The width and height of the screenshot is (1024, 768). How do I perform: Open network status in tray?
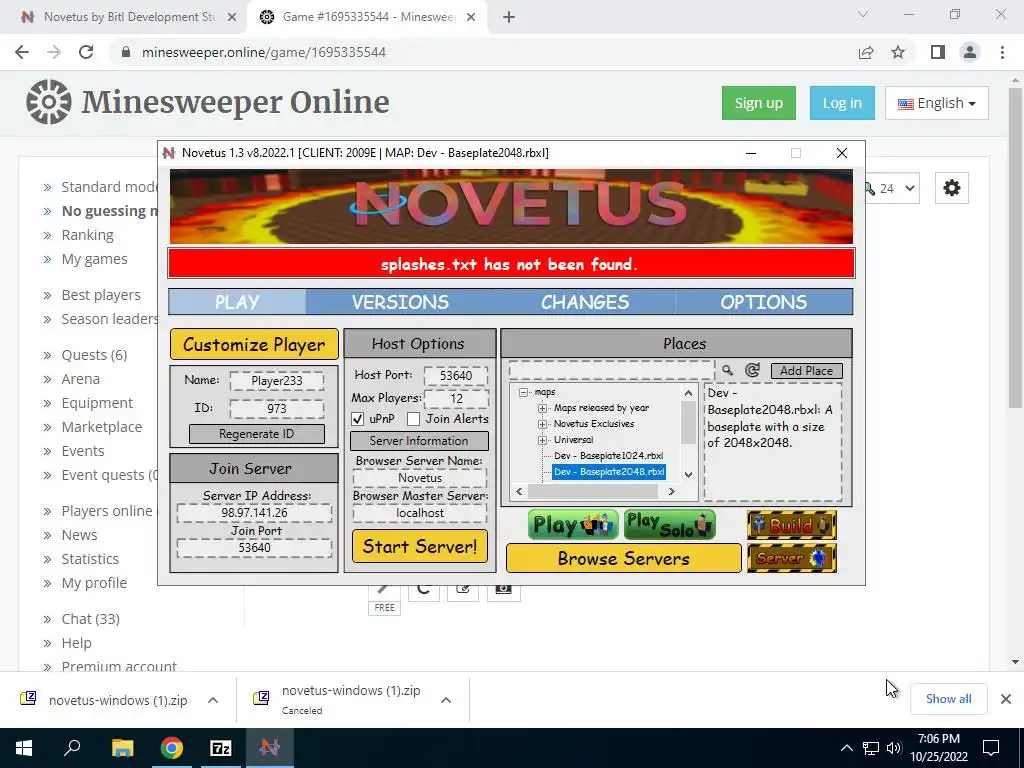[871, 748]
